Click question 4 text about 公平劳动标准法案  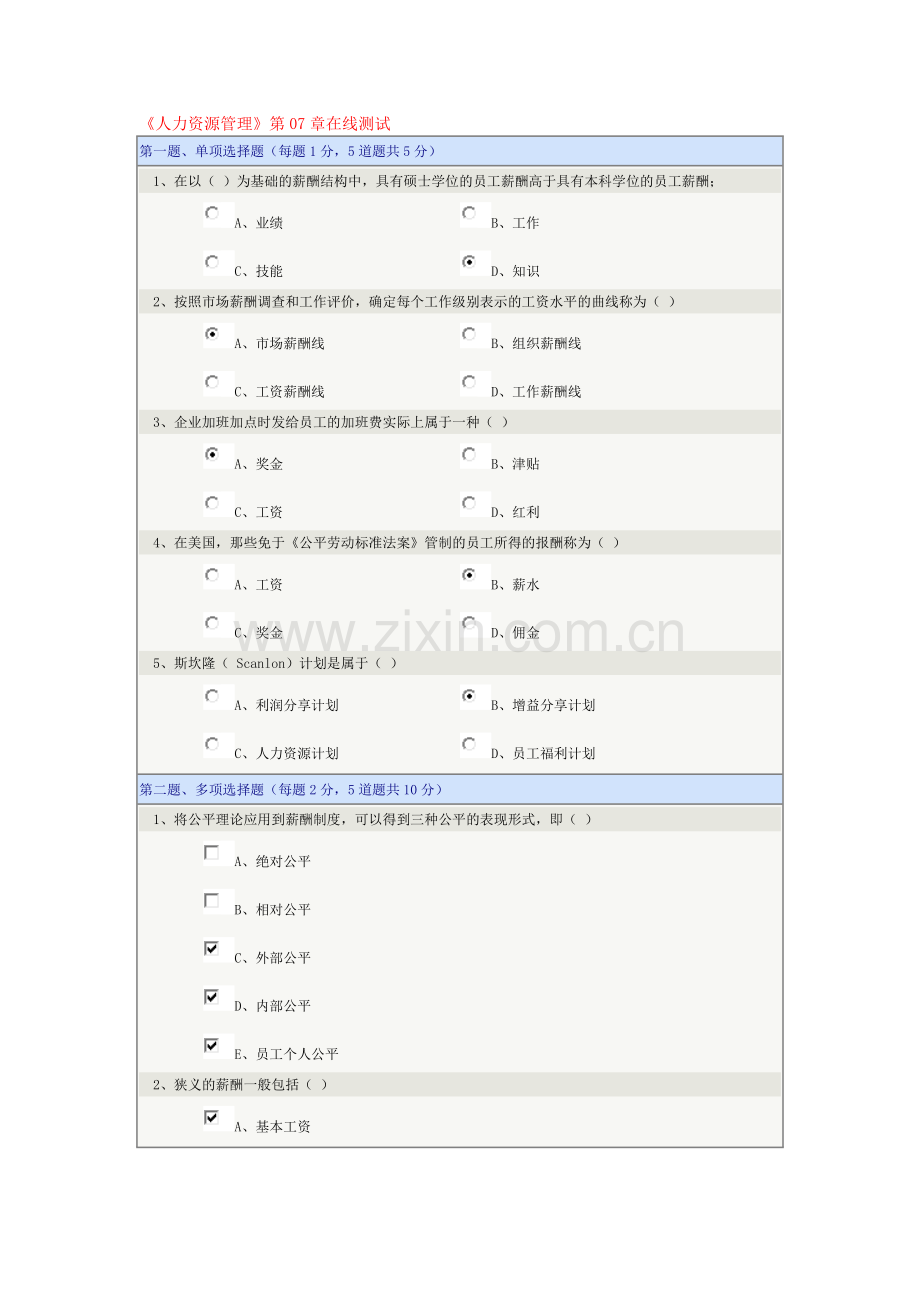386,543
